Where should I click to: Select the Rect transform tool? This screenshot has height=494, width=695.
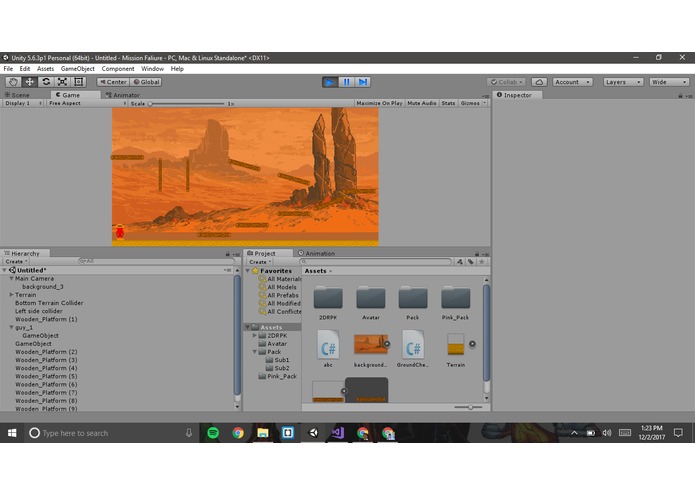[79, 82]
